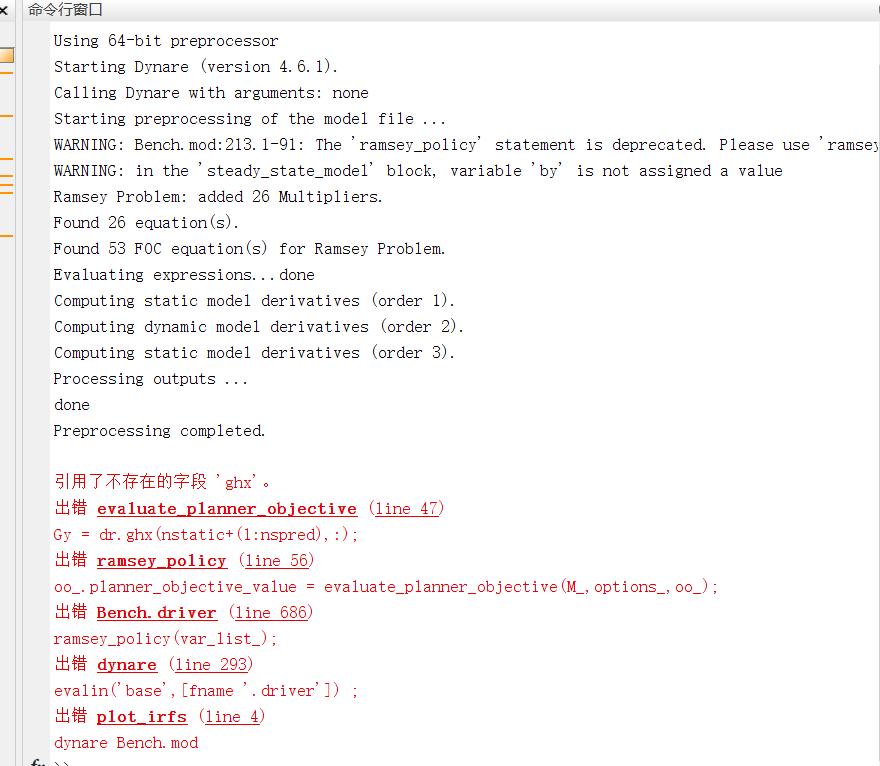Open the ramsey_policy error link
This screenshot has width=880, height=766.
click(x=161, y=561)
